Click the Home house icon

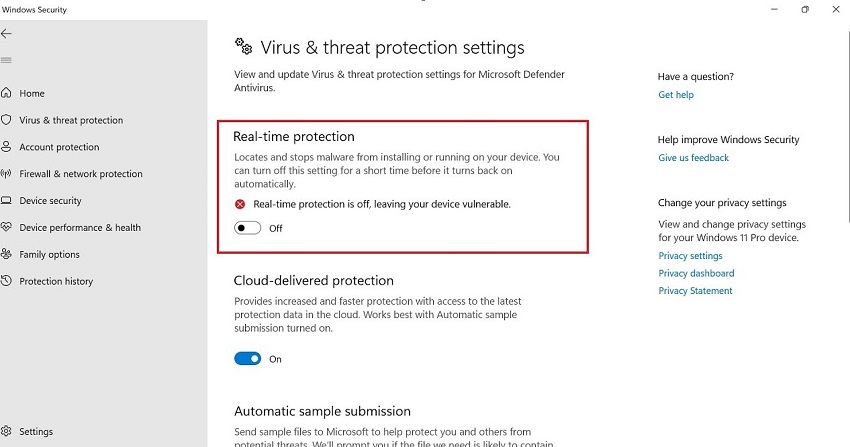(x=7, y=93)
